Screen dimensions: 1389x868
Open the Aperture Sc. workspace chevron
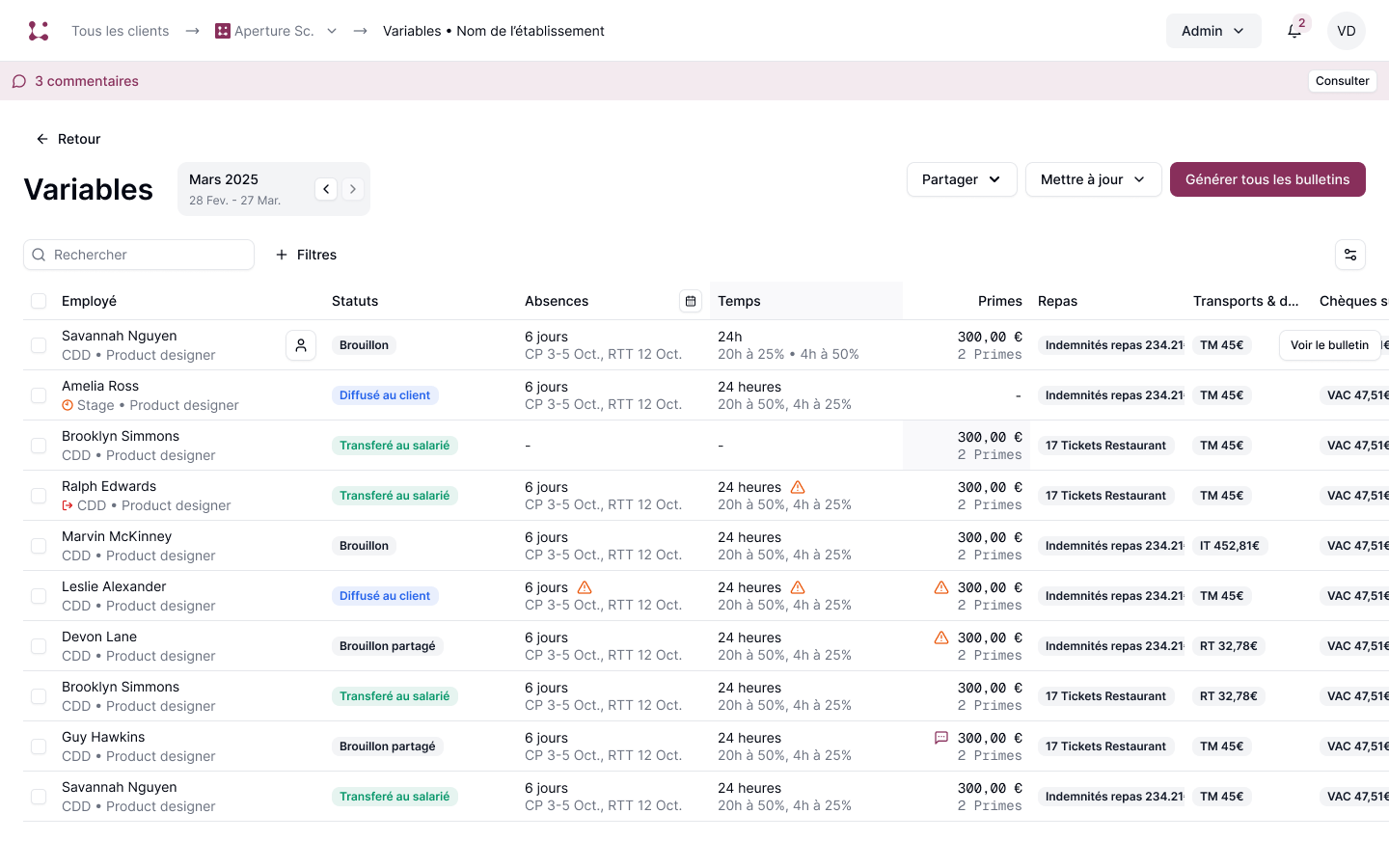coord(332,30)
